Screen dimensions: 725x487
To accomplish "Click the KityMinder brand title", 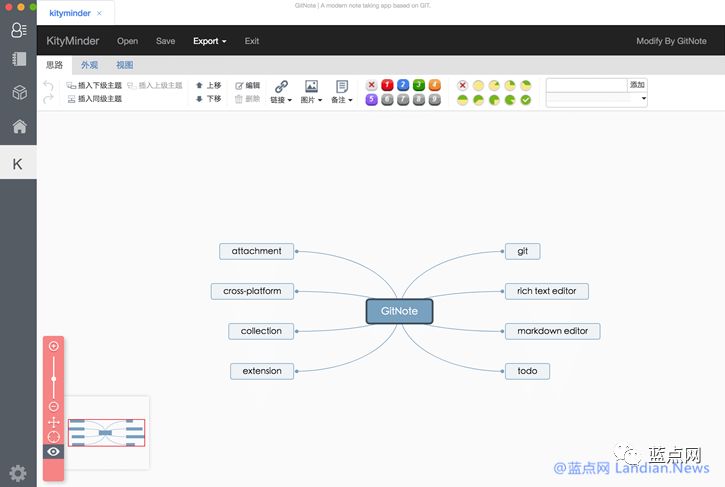I will [x=73, y=41].
